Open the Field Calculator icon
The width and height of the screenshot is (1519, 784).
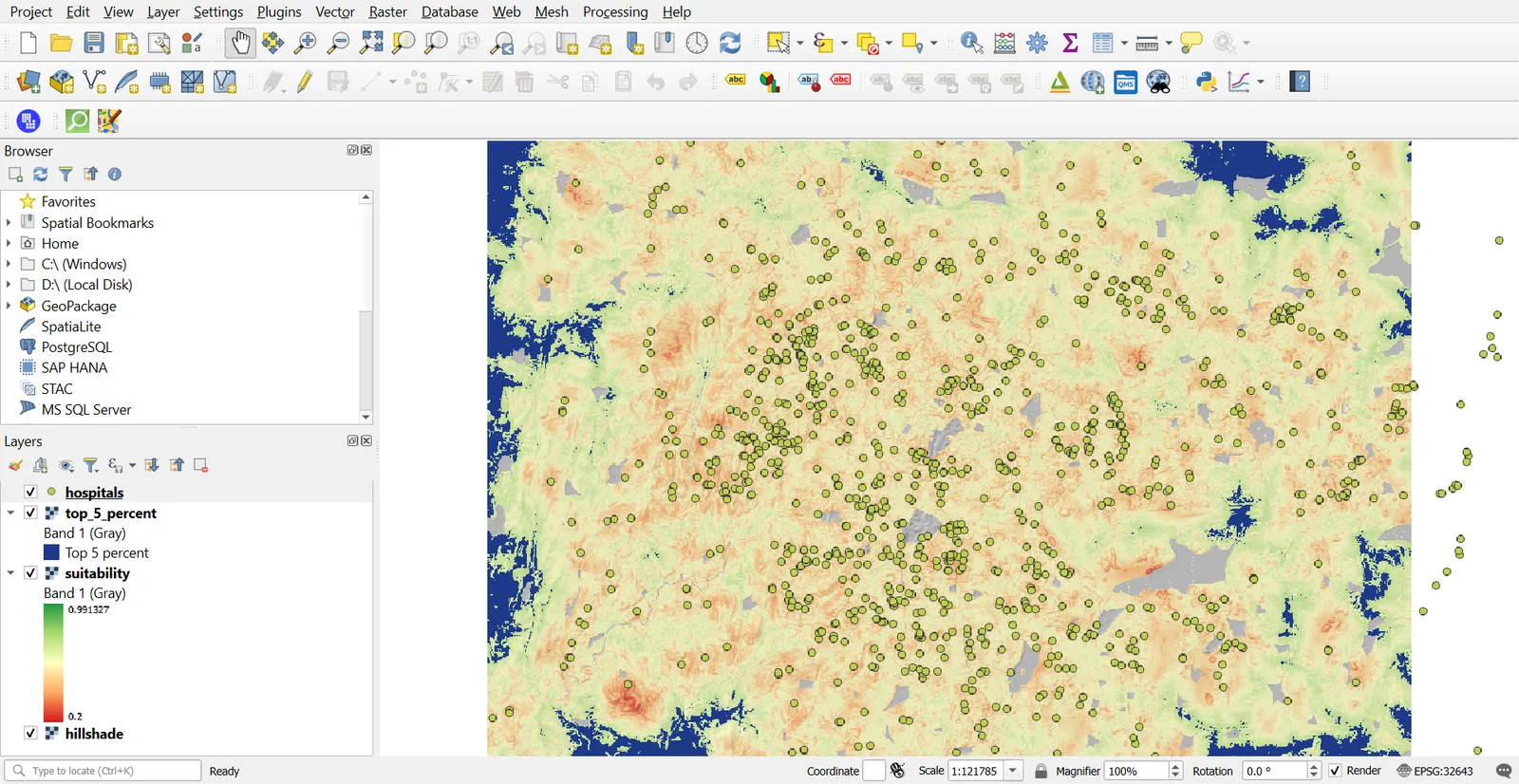coord(1004,43)
